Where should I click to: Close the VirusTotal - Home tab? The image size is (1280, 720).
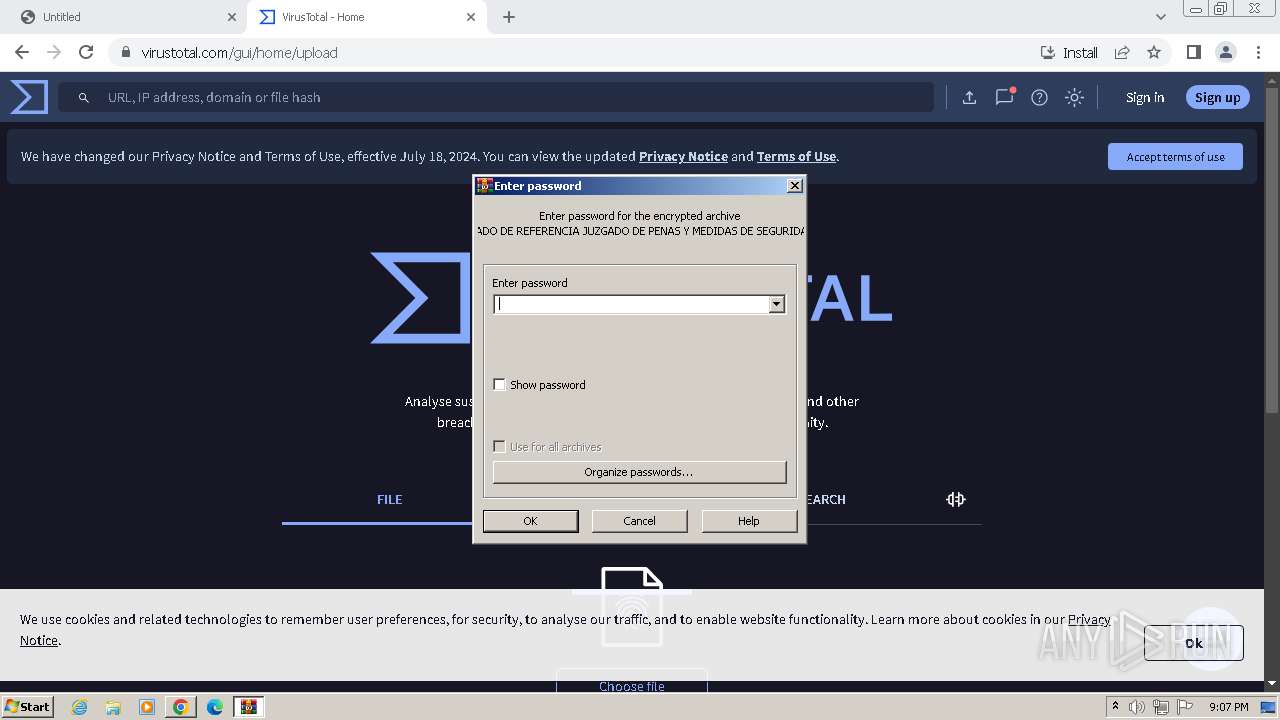472,17
